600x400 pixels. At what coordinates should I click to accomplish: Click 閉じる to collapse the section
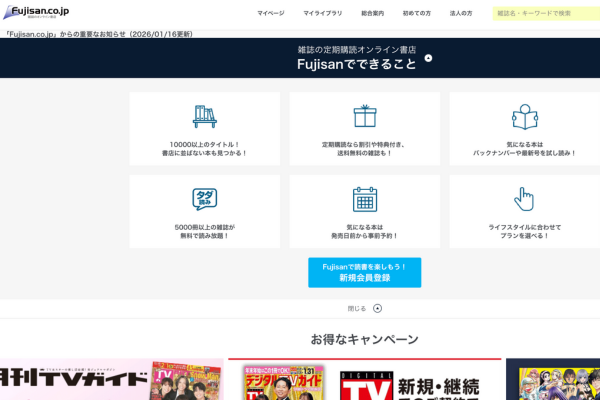point(364,309)
